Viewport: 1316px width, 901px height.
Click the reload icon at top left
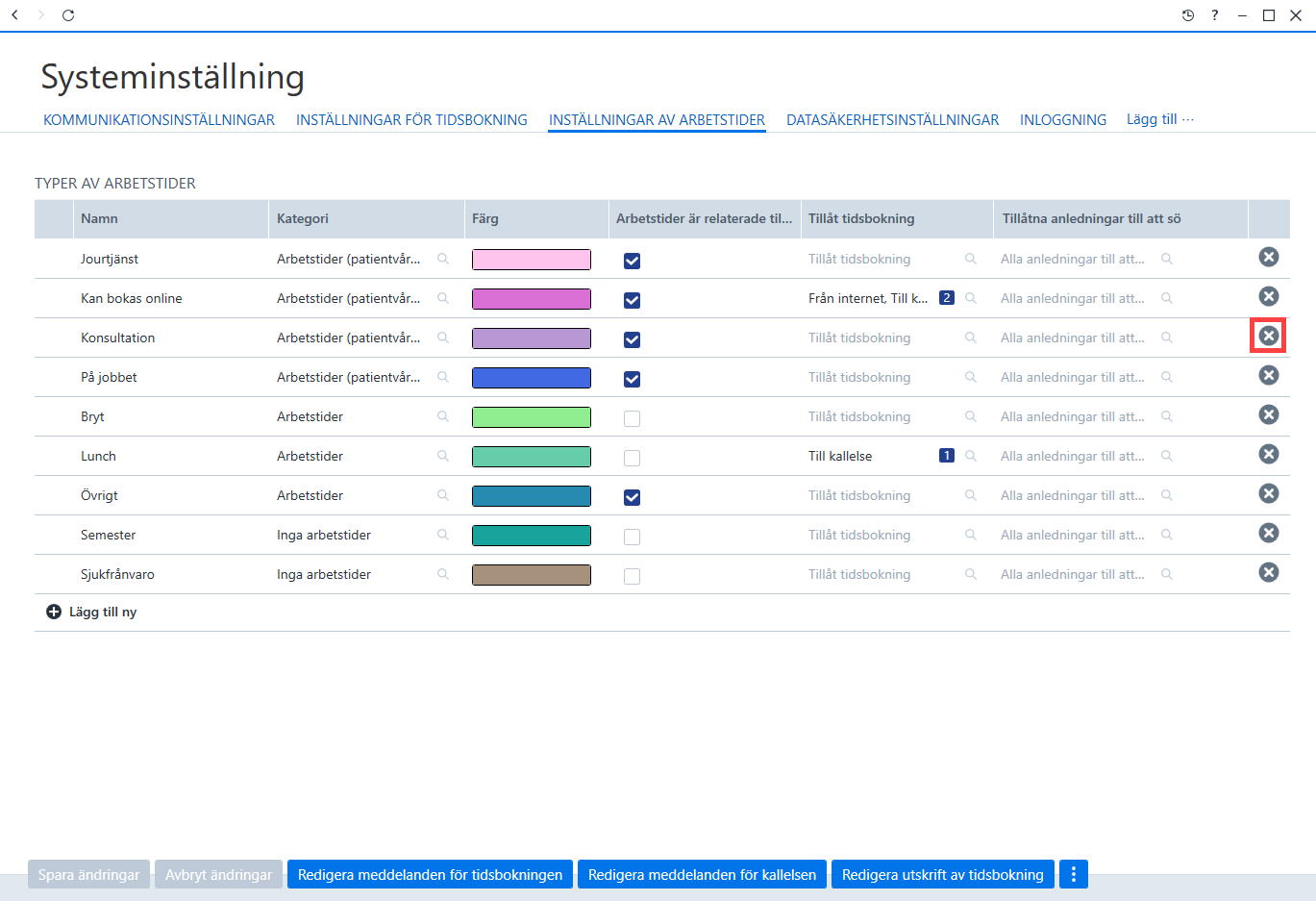click(x=68, y=15)
